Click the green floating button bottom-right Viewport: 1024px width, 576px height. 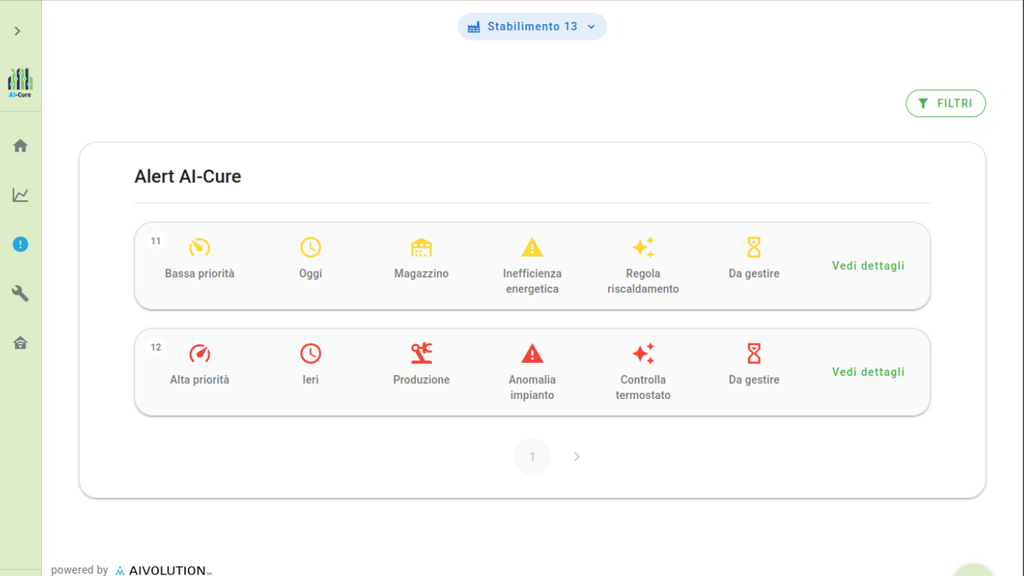[x=972, y=566]
